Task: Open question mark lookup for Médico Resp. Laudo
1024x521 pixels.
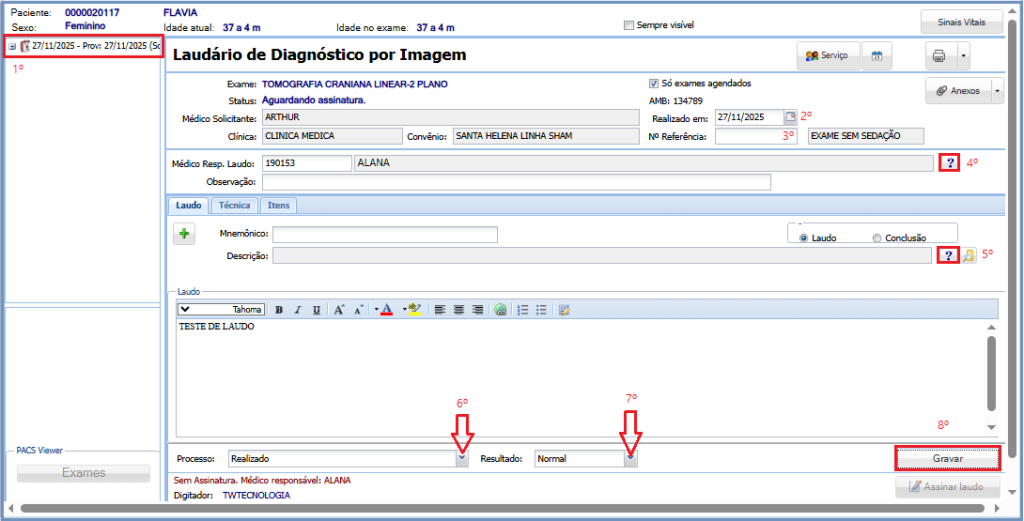Action: coord(949,163)
